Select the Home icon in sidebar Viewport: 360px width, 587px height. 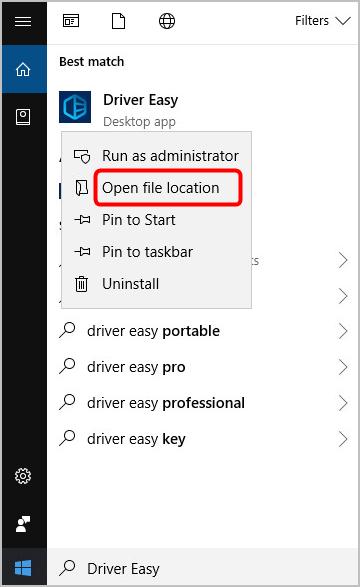pos(23,69)
